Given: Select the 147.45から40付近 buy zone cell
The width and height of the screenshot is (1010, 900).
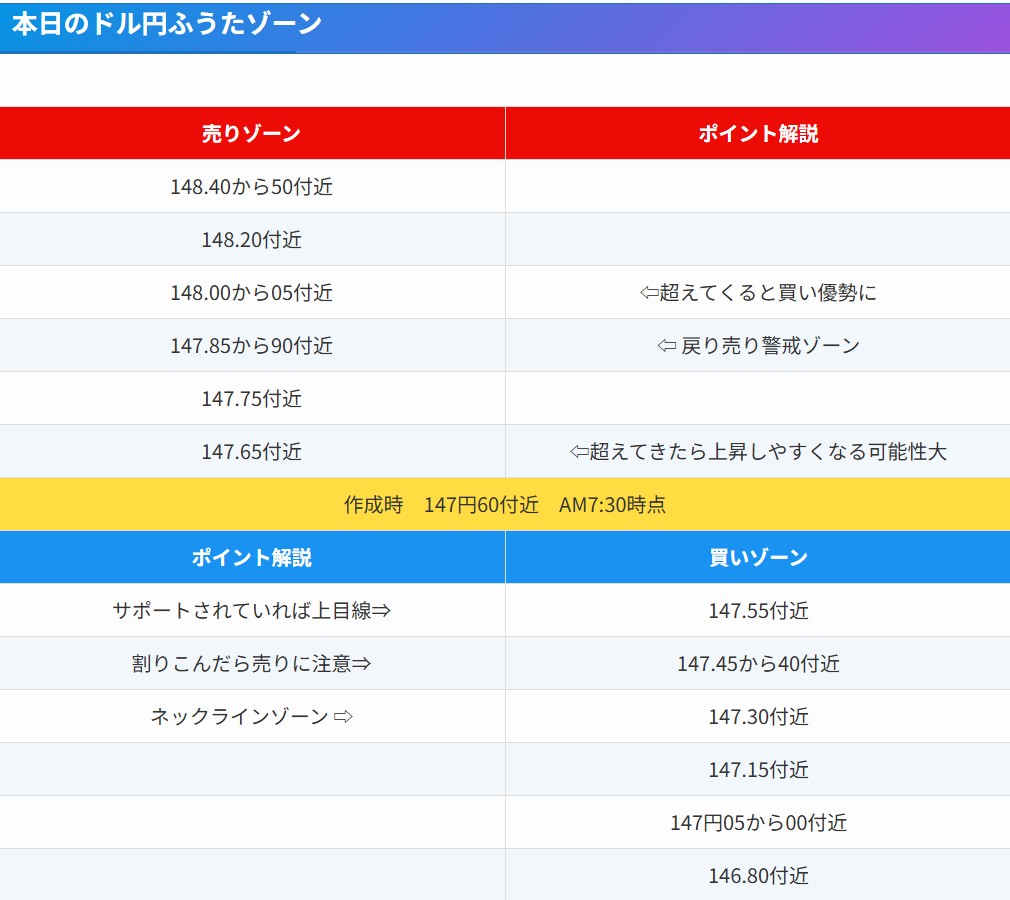Looking at the screenshot, I should [757, 663].
